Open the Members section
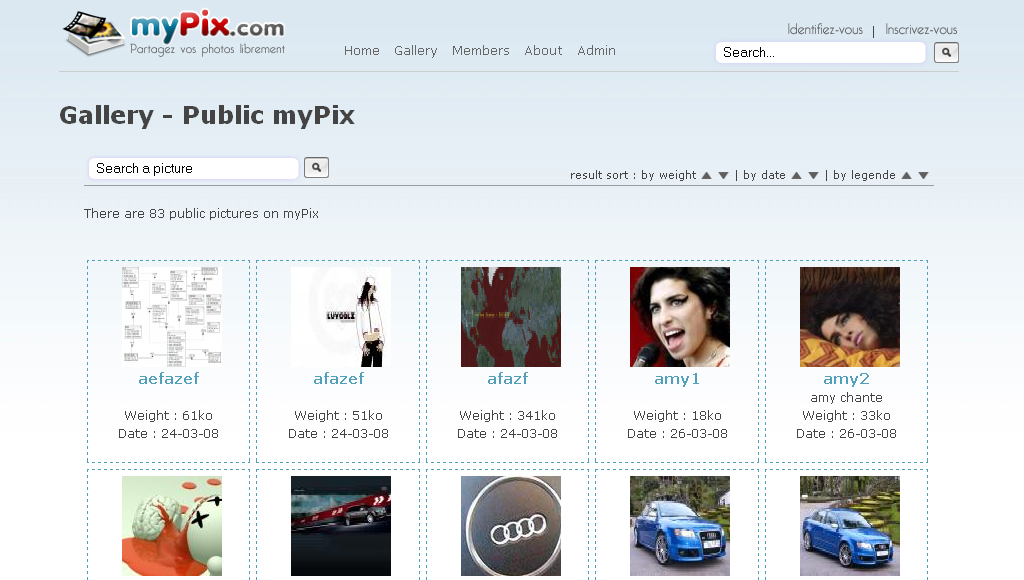The width and height of the screenshot is (1024, 580). click(x=481, y=50)
